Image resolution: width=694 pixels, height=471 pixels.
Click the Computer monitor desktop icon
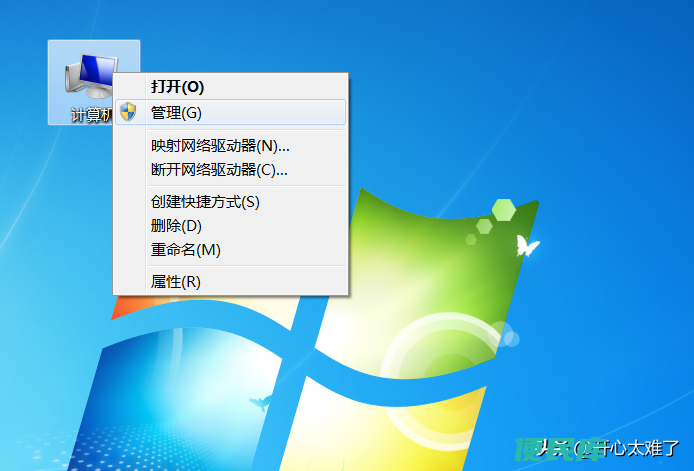click(90, 76)
